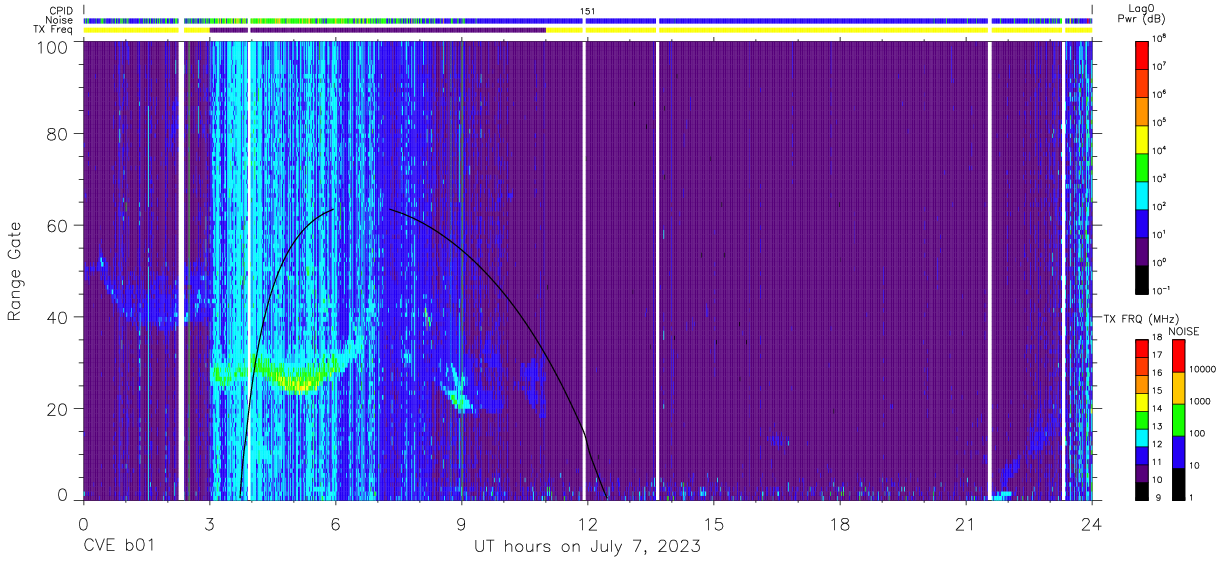Click the '40' tick on the Range Gate axis

pos(58,317)
